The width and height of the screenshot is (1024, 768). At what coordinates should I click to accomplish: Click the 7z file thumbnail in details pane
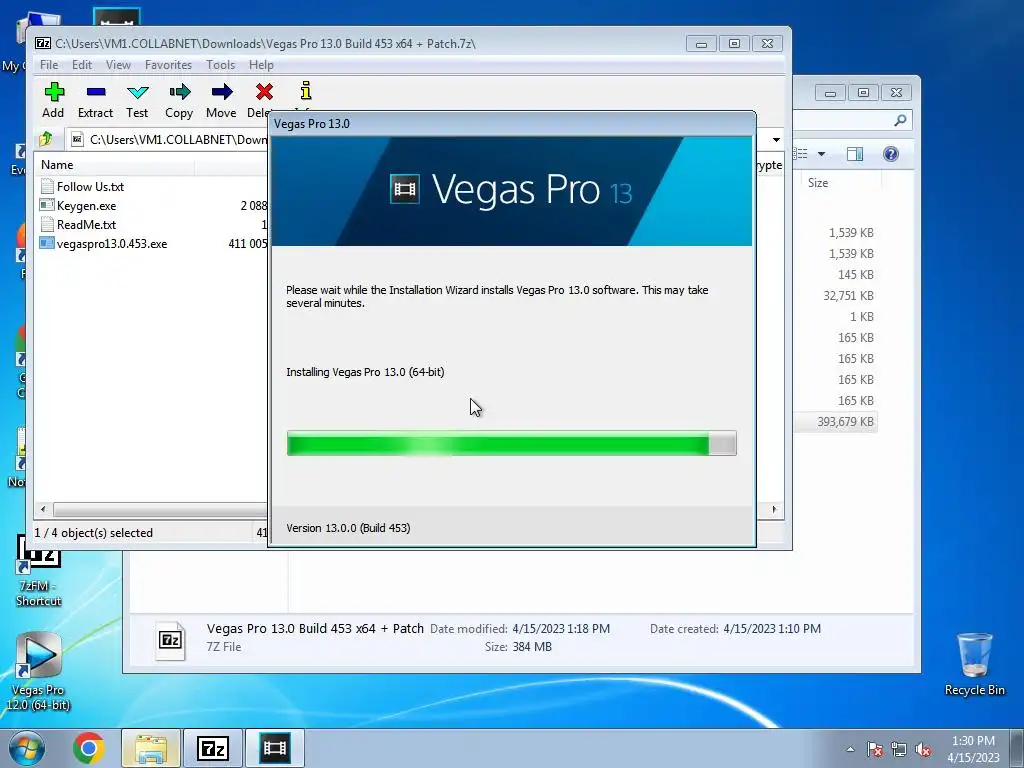coord(170,640)
